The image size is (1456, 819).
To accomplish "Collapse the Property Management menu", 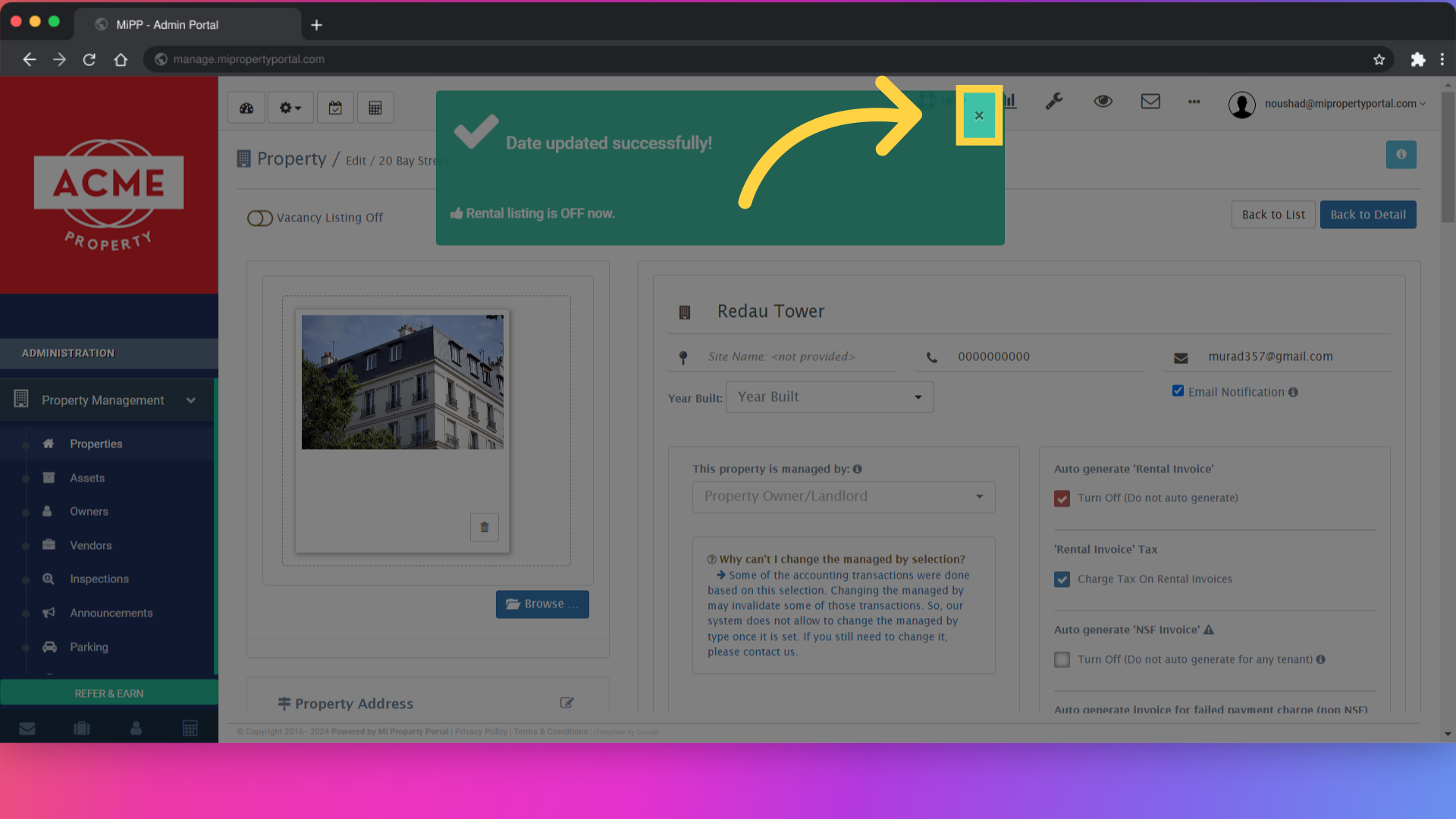I will pyautogui.click(x=108, y=400).
